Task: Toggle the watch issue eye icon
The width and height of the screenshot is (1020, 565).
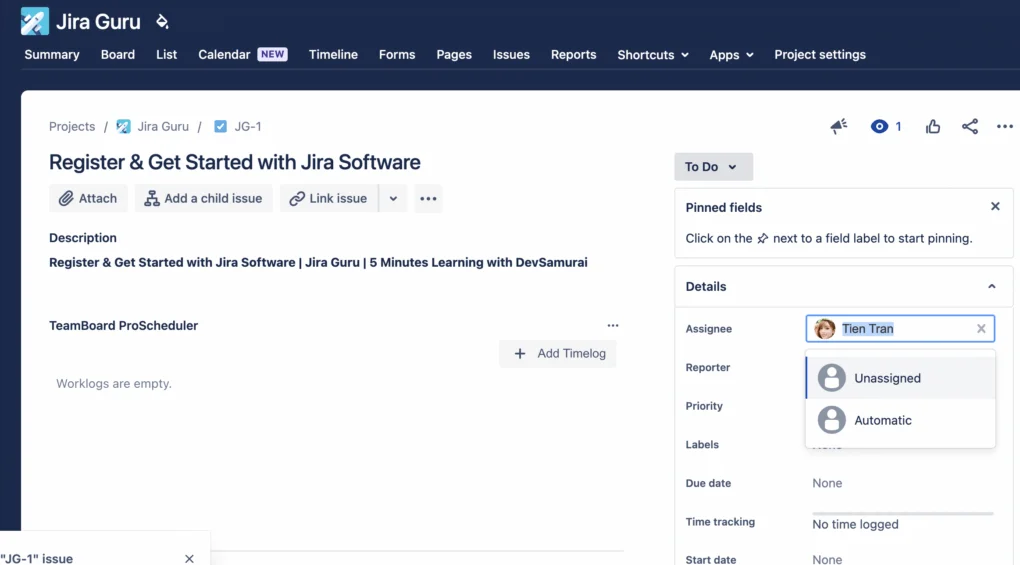Action: click(x=879, y=126)
